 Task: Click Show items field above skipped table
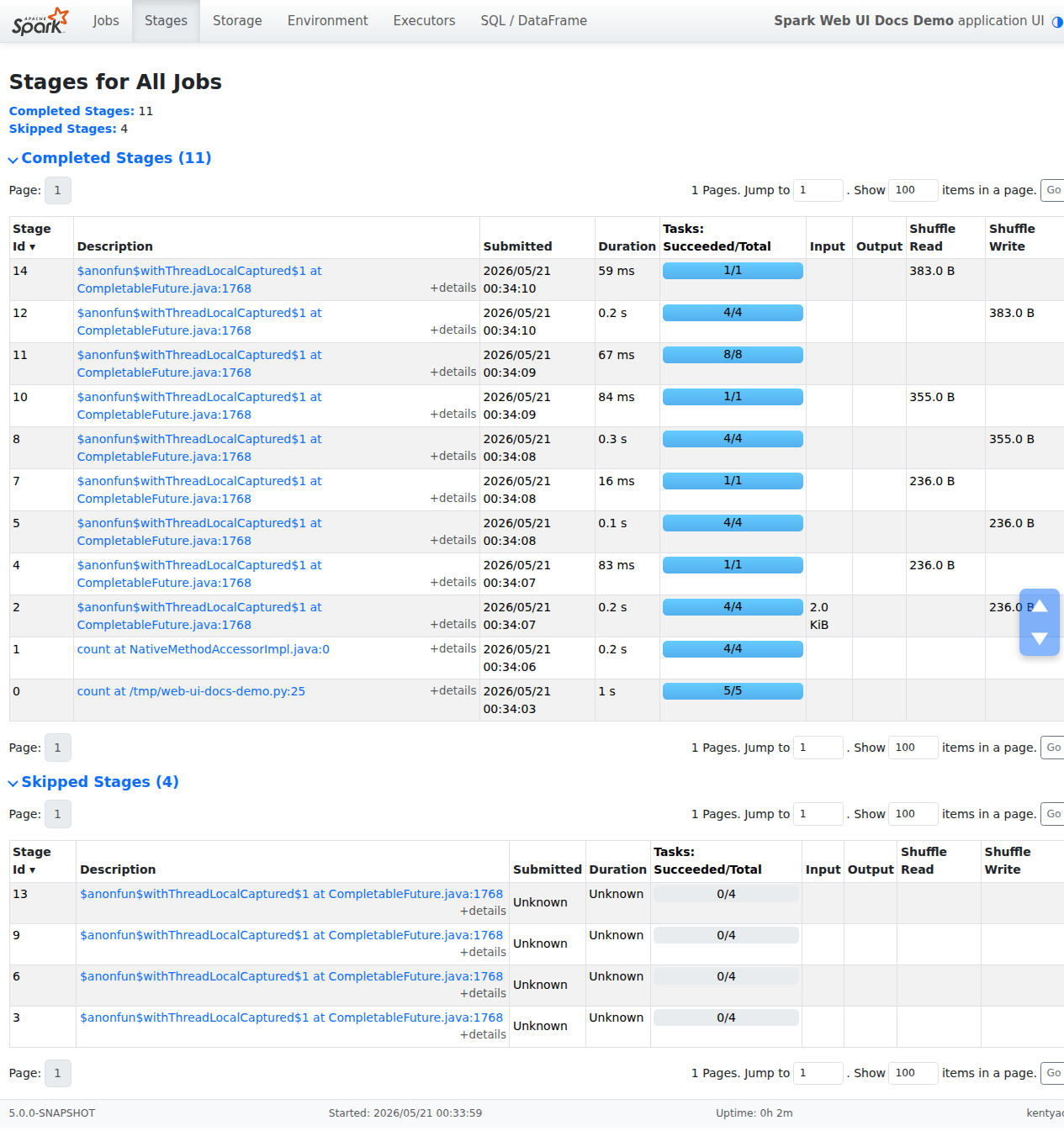pos(913,814)
